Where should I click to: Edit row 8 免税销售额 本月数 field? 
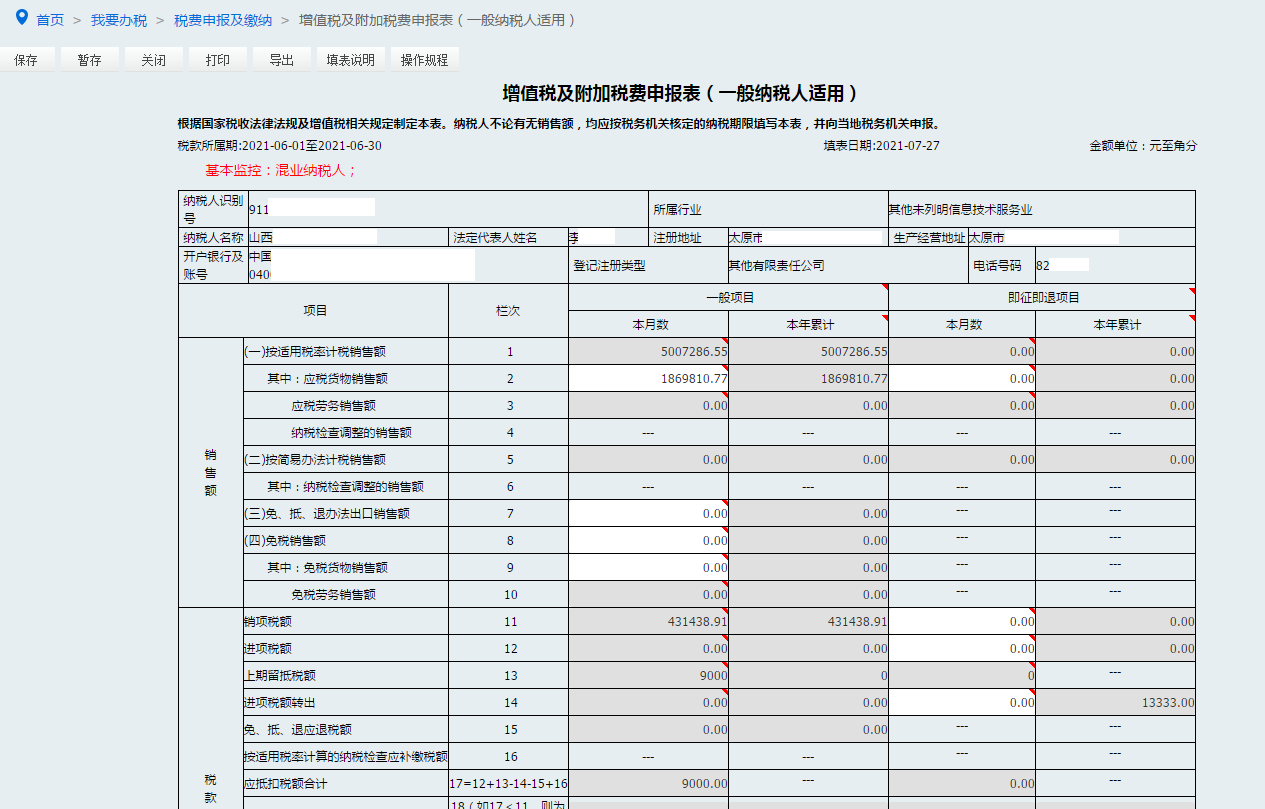pos(648,540)
